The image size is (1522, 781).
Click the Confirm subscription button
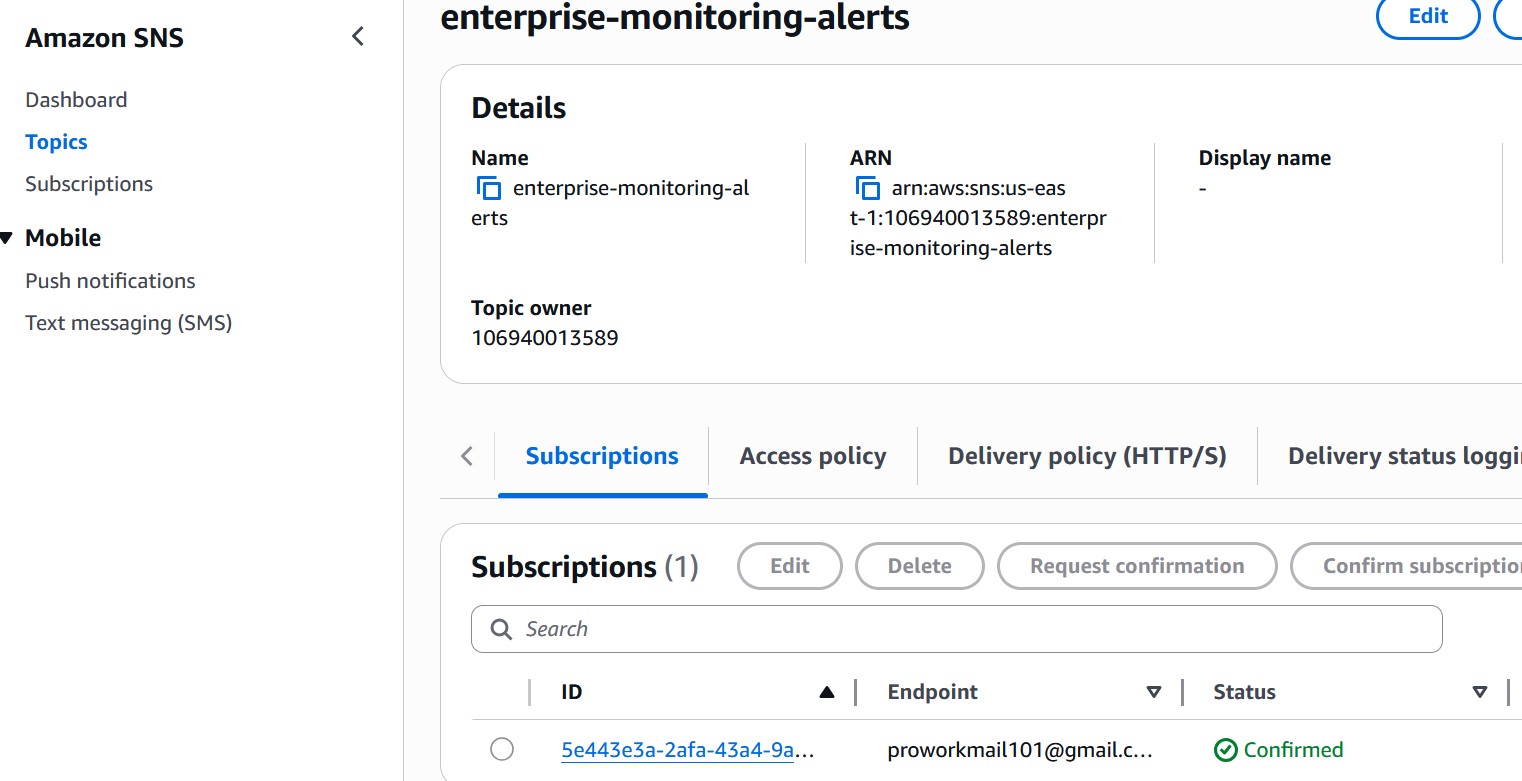click(1407, 566)
